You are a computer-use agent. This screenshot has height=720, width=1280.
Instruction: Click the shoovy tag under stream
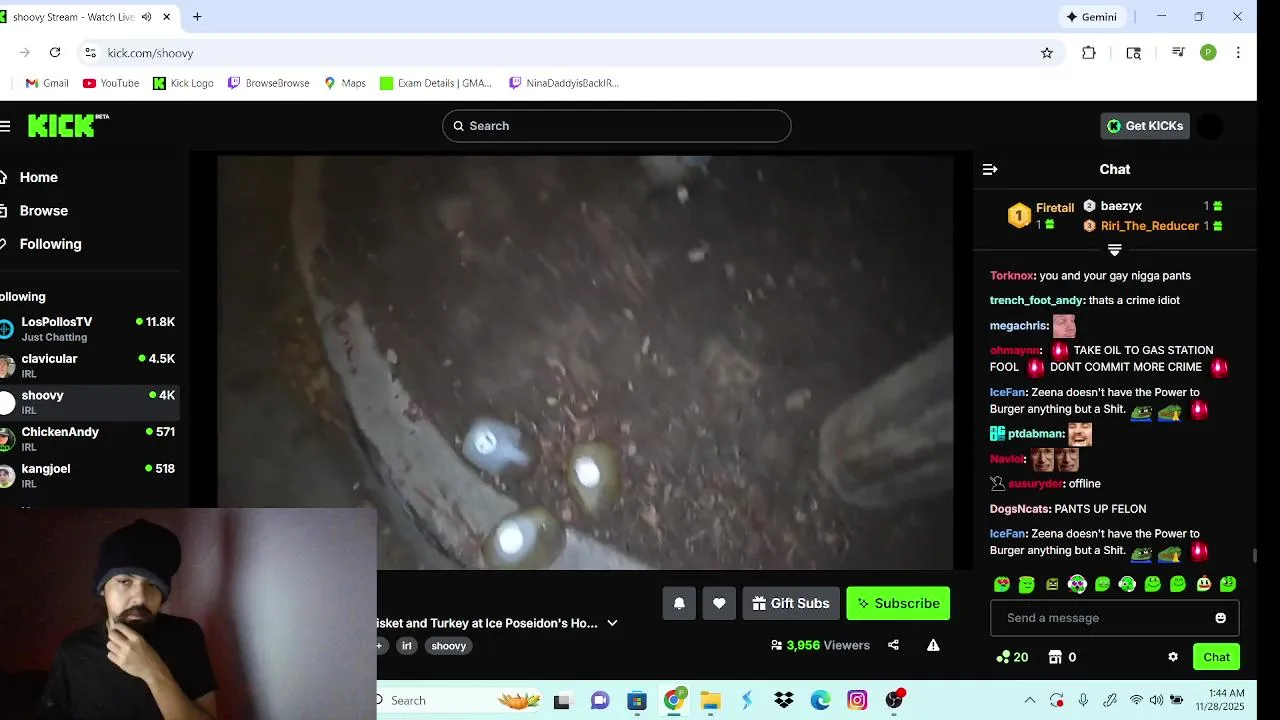pyautogui.click(x=448, y=646)
